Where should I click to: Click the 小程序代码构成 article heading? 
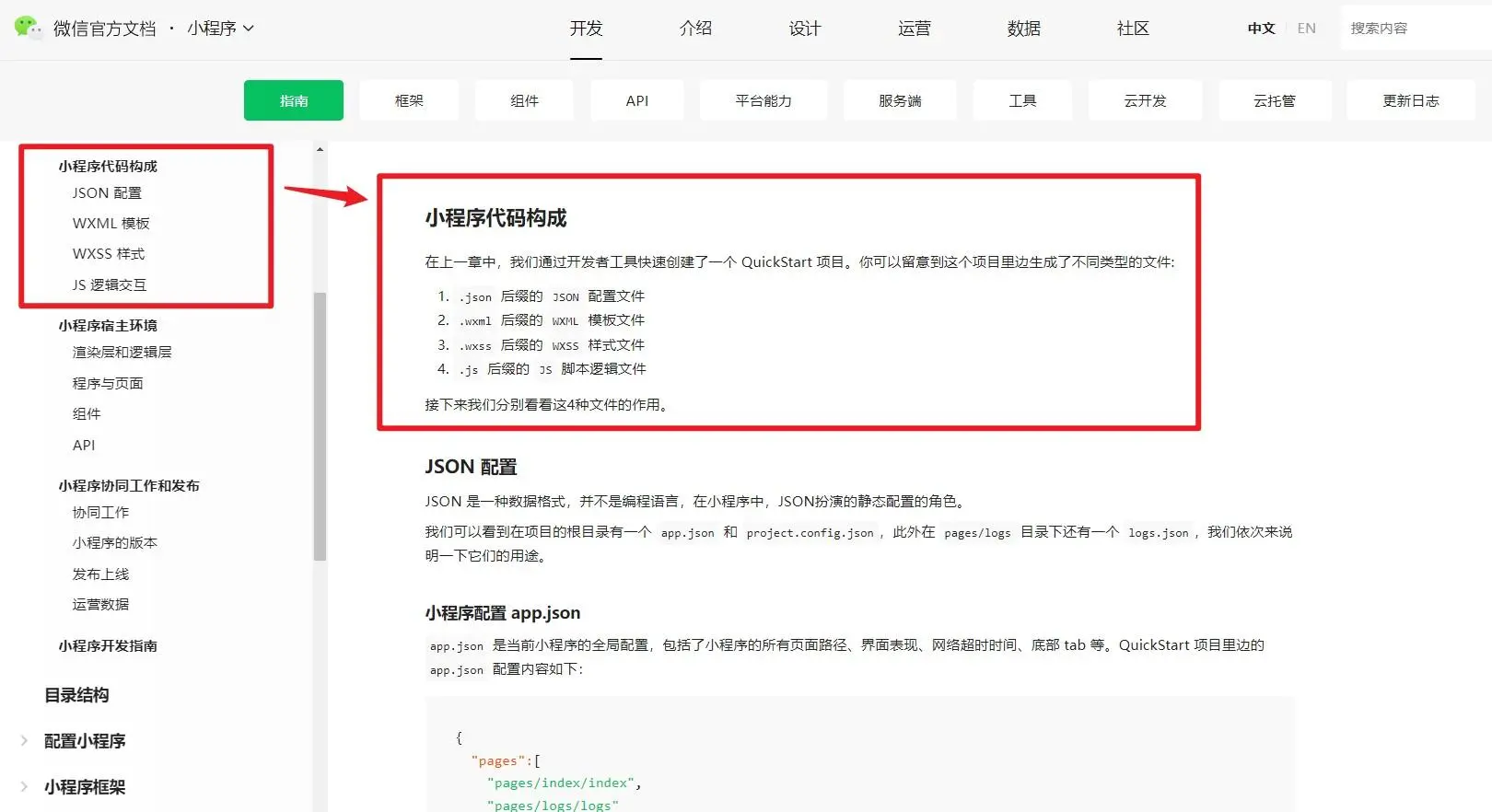pyautogui.click(x=495, y=218)
